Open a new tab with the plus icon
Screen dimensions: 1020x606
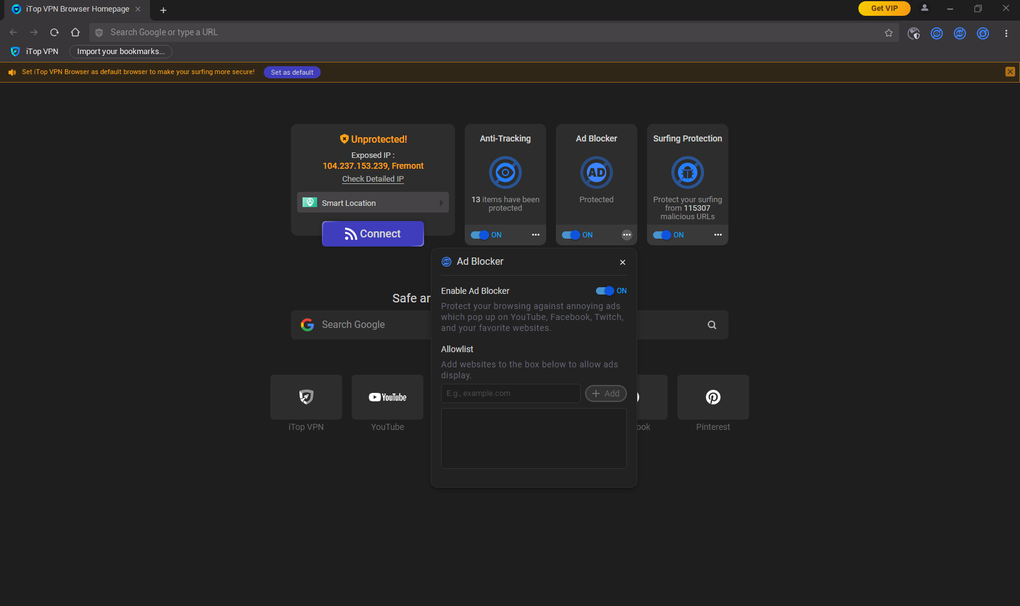click(163, 10)
